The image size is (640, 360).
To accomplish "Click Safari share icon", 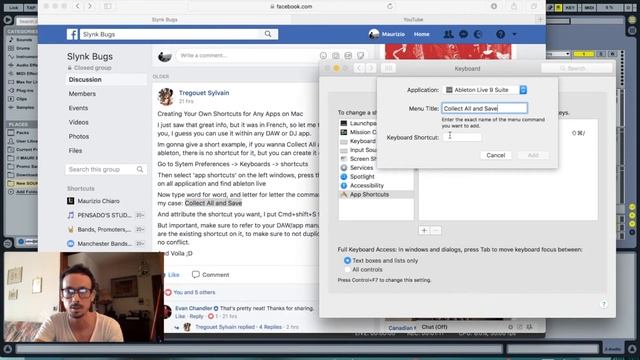I will coord(514,6).
